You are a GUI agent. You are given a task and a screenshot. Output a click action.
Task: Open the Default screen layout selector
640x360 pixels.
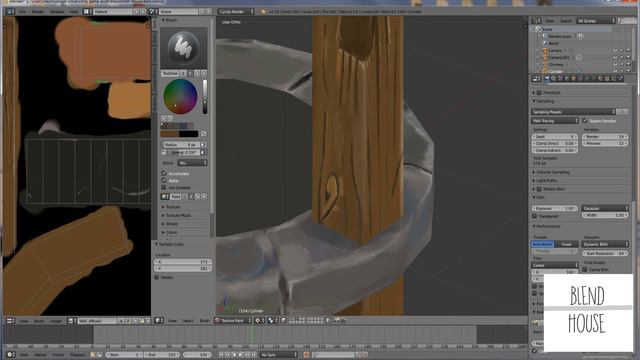(x=113, y=12)
